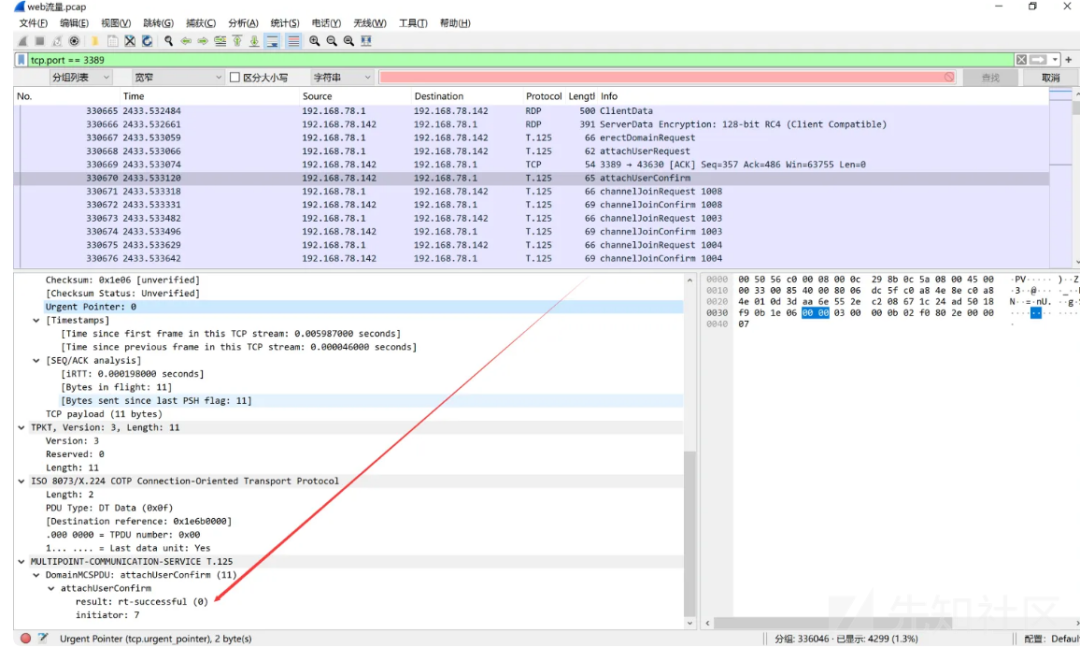
Task: Collapse the [SEQ/ACK analysis] node
Action: click(x=37, y=360)
